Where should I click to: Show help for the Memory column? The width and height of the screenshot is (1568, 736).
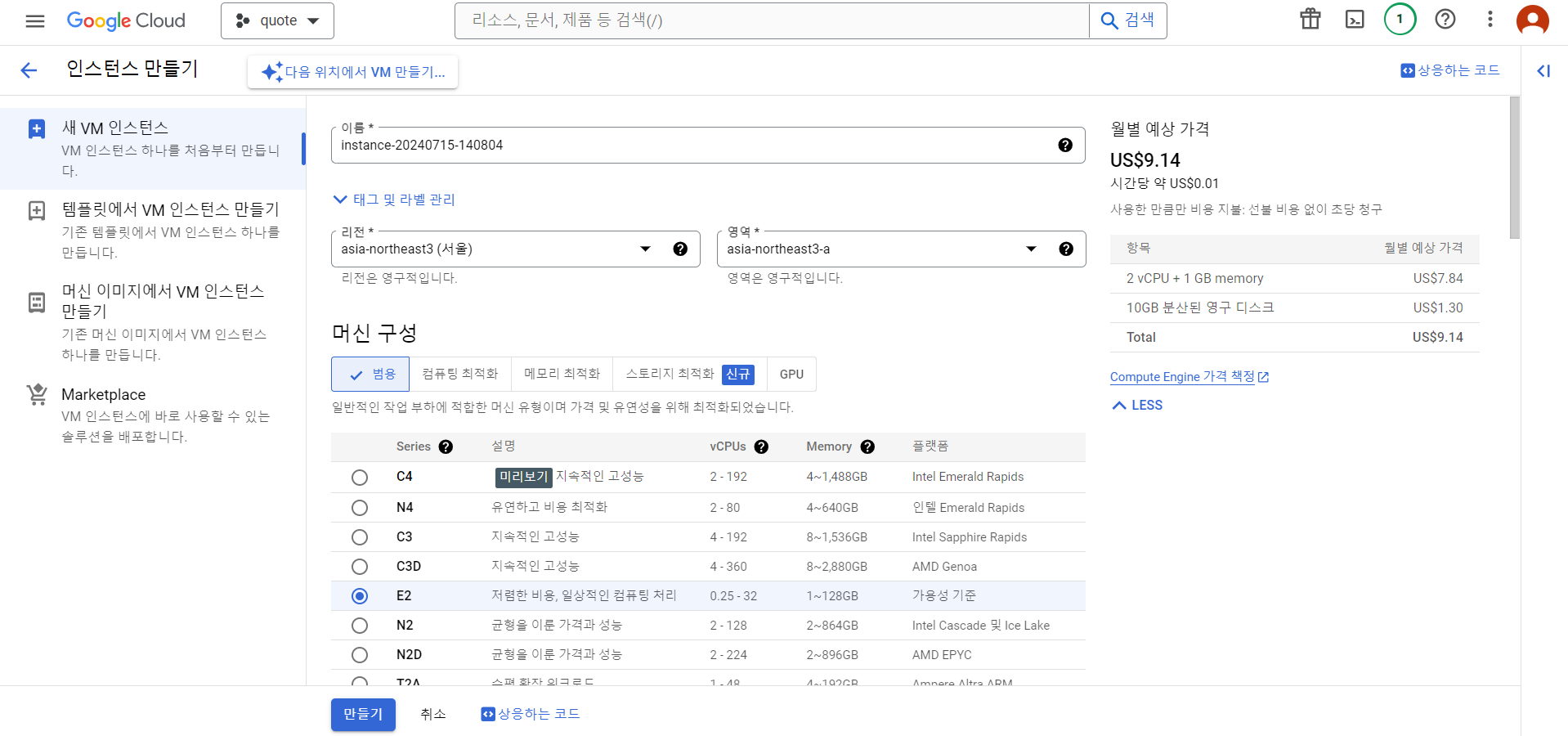867,447
